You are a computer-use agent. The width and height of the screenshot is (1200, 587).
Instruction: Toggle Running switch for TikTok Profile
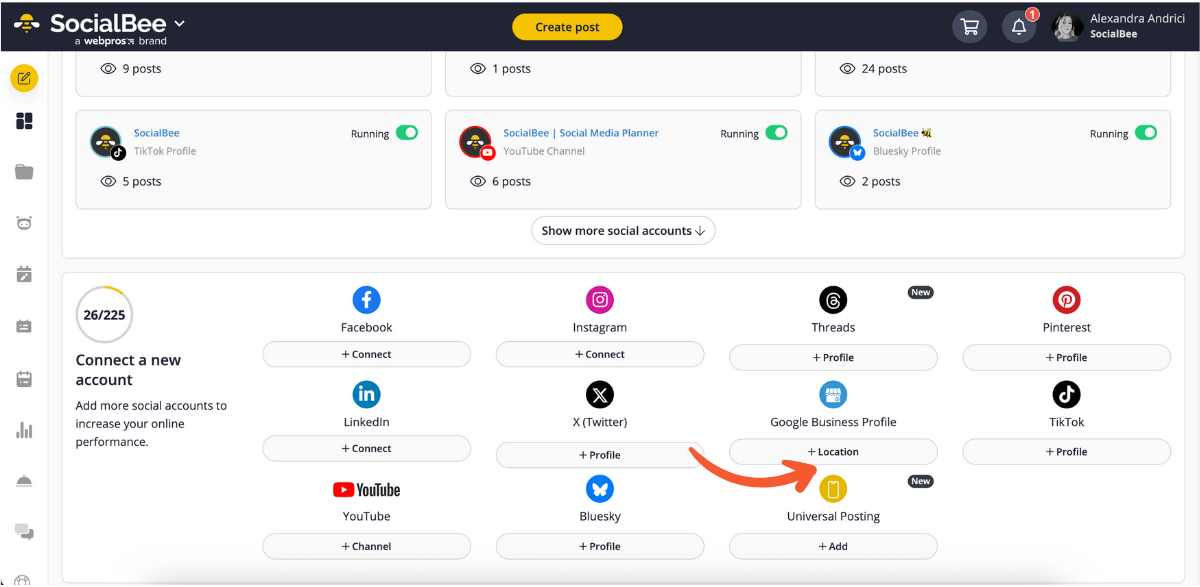(x=407, y=133)
